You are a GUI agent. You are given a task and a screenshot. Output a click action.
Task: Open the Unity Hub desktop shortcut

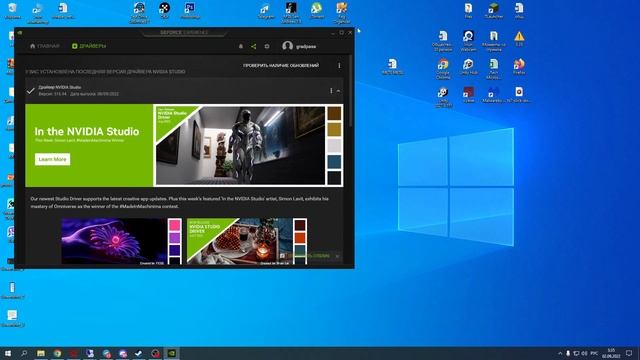[468, 67]
